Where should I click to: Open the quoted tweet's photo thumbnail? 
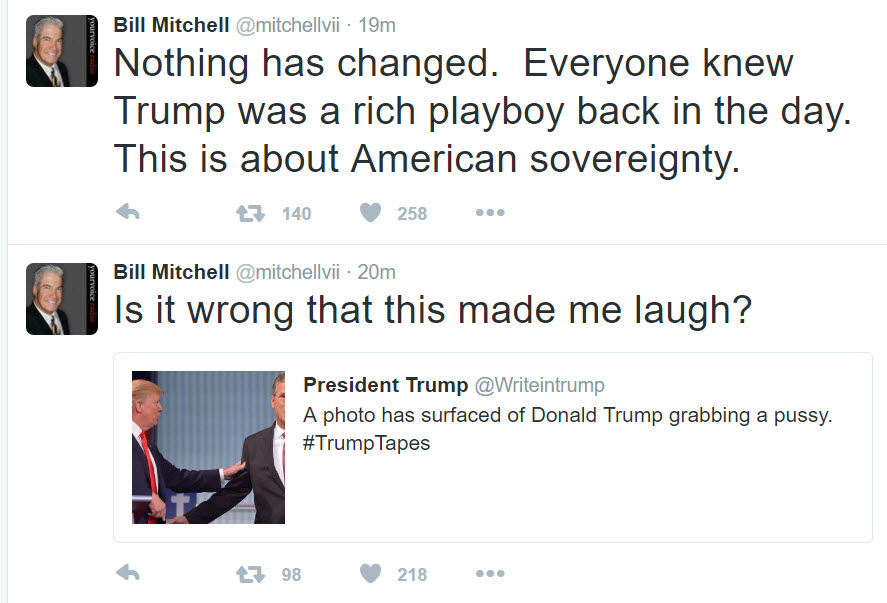click(x=208, y=447)
